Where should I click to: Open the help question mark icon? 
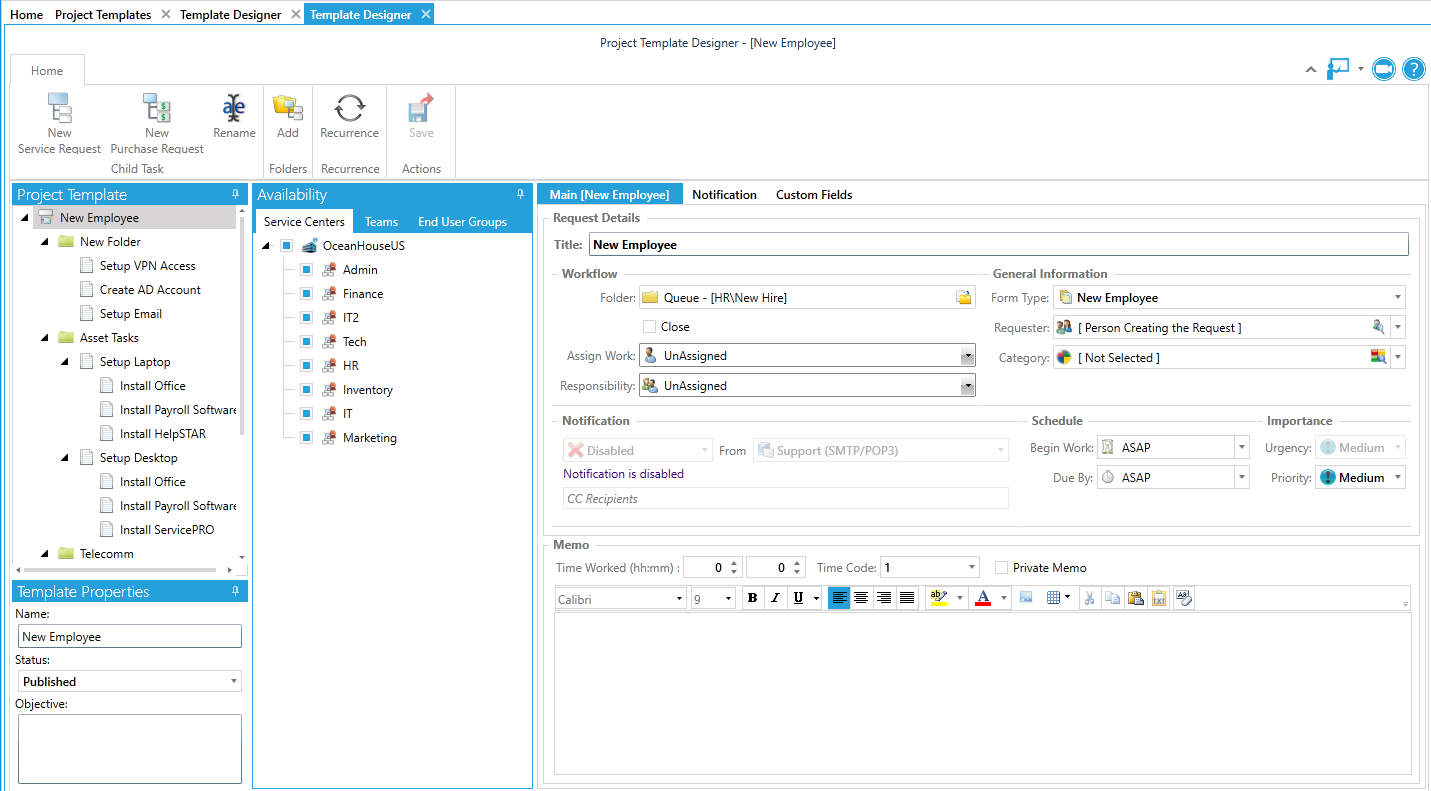pyautogui.click(x=1413, y=69)
